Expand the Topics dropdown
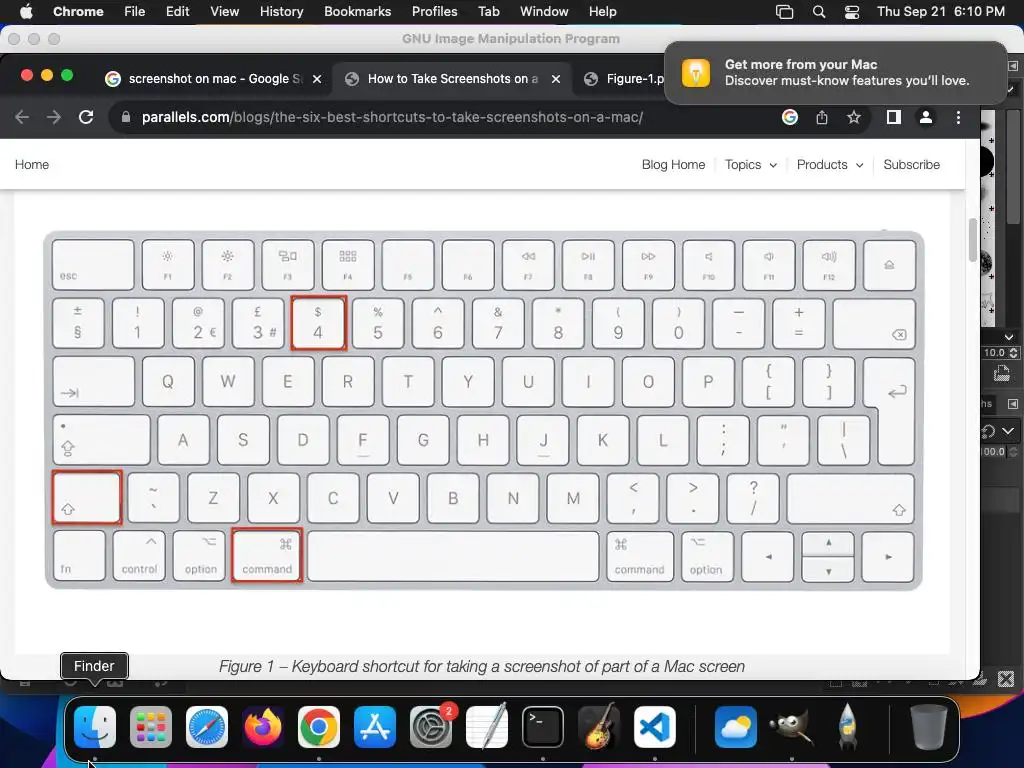This screenshot has width=1024, height=768. pos(750,165)
